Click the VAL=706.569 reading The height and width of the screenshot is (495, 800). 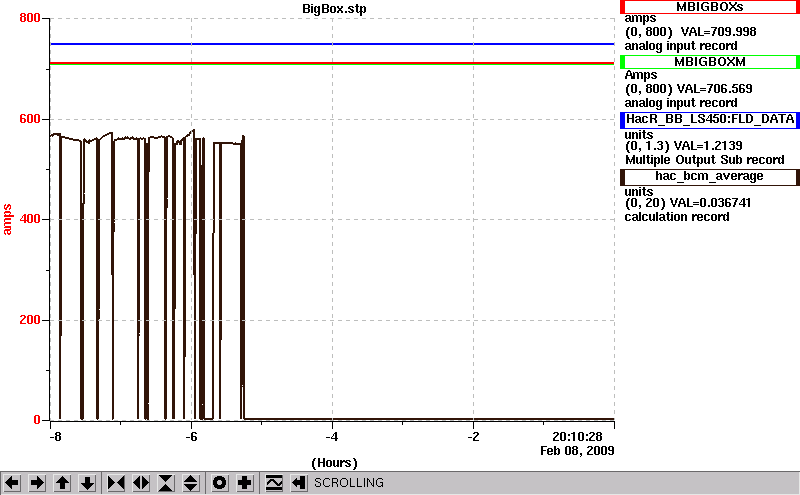click(x=714, y=89)
